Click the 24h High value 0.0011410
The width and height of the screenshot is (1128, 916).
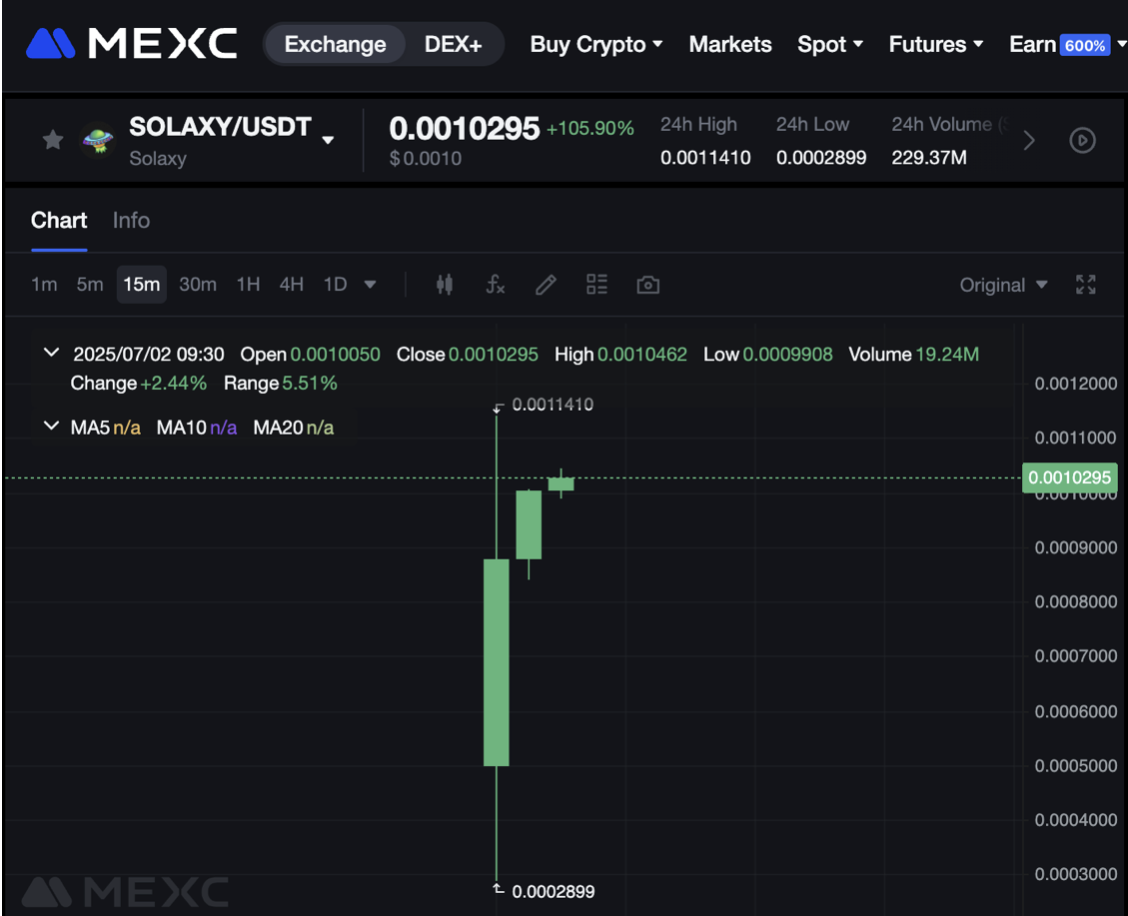705,158
